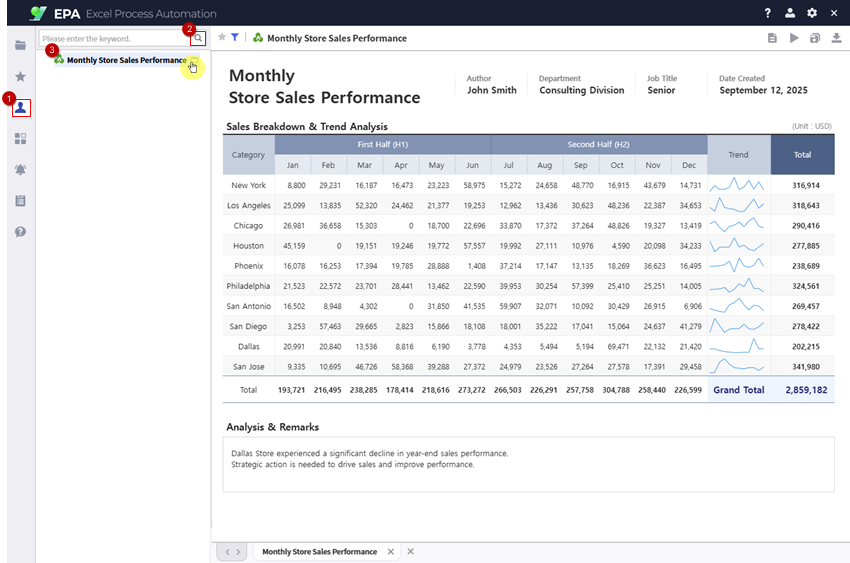Open the dashboard grid icon in sidebar
This screenshot has height=563, width=850.
click(20, 139)
